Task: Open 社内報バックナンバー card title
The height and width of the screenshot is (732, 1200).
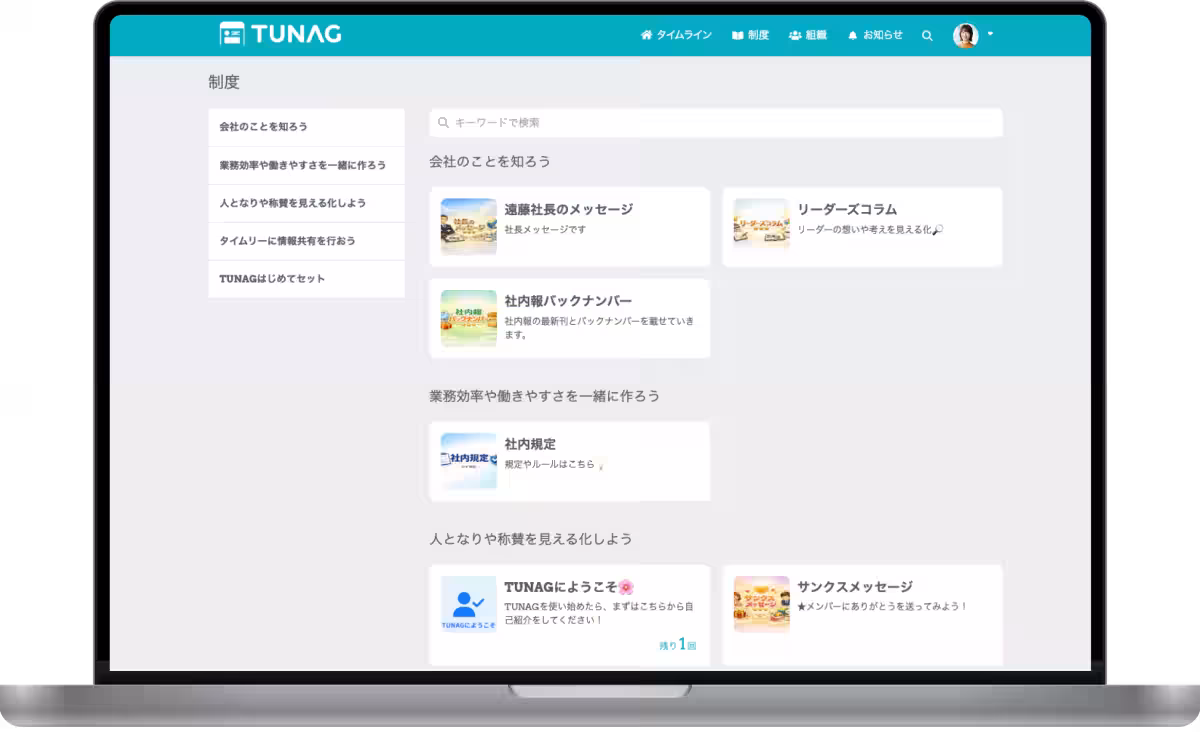Action: pos(568,300)
